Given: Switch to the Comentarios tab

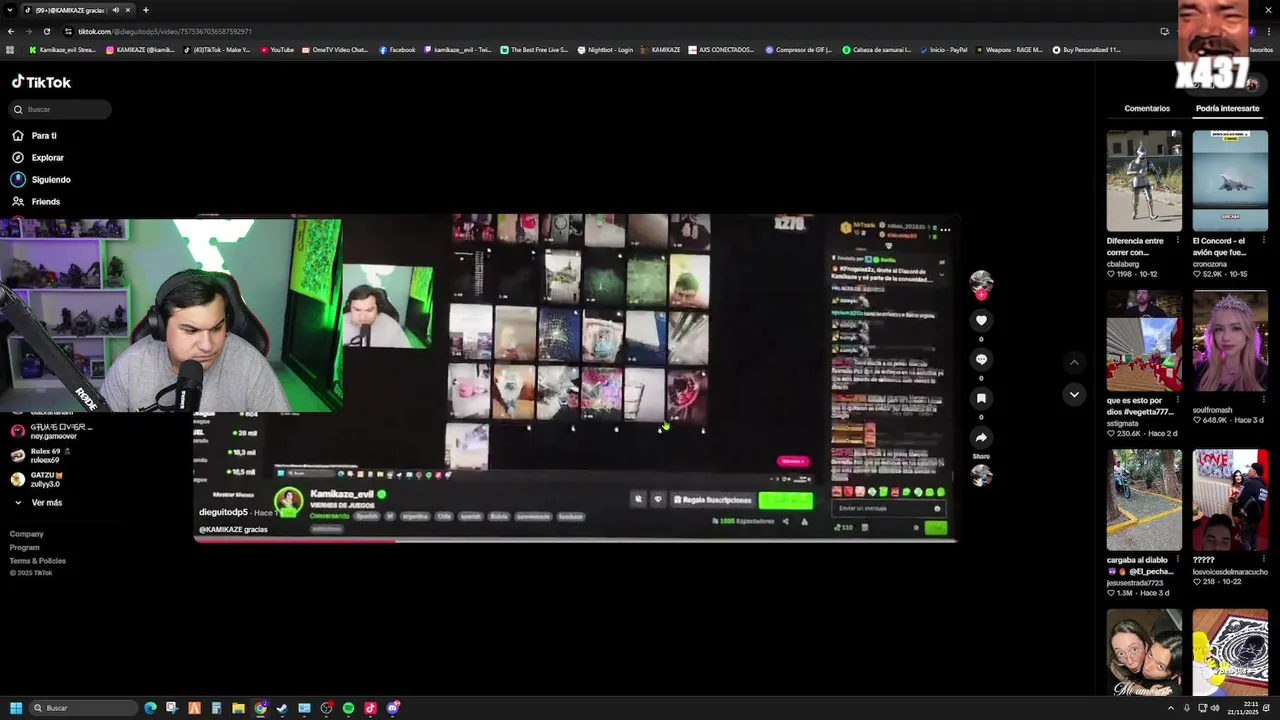Looking at the screenshot, I should point(1147,108).
